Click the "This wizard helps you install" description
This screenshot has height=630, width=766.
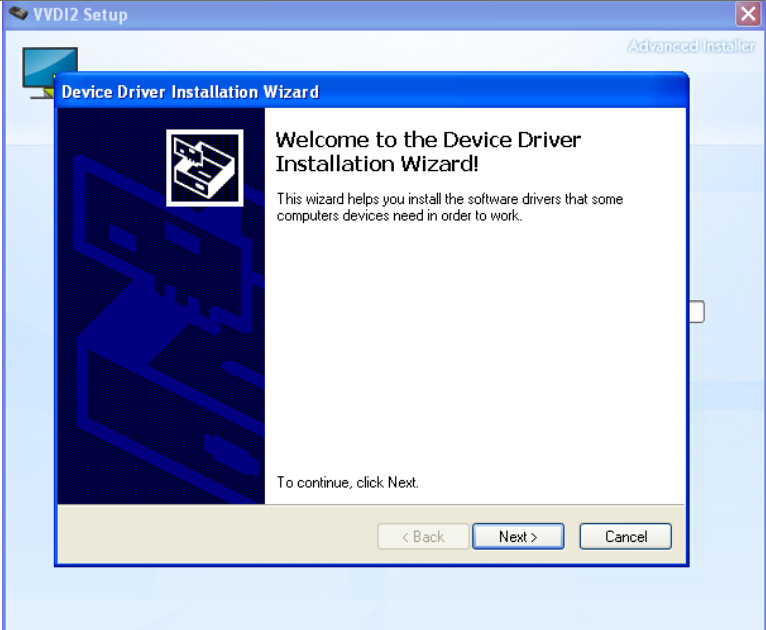coord(449,207)
